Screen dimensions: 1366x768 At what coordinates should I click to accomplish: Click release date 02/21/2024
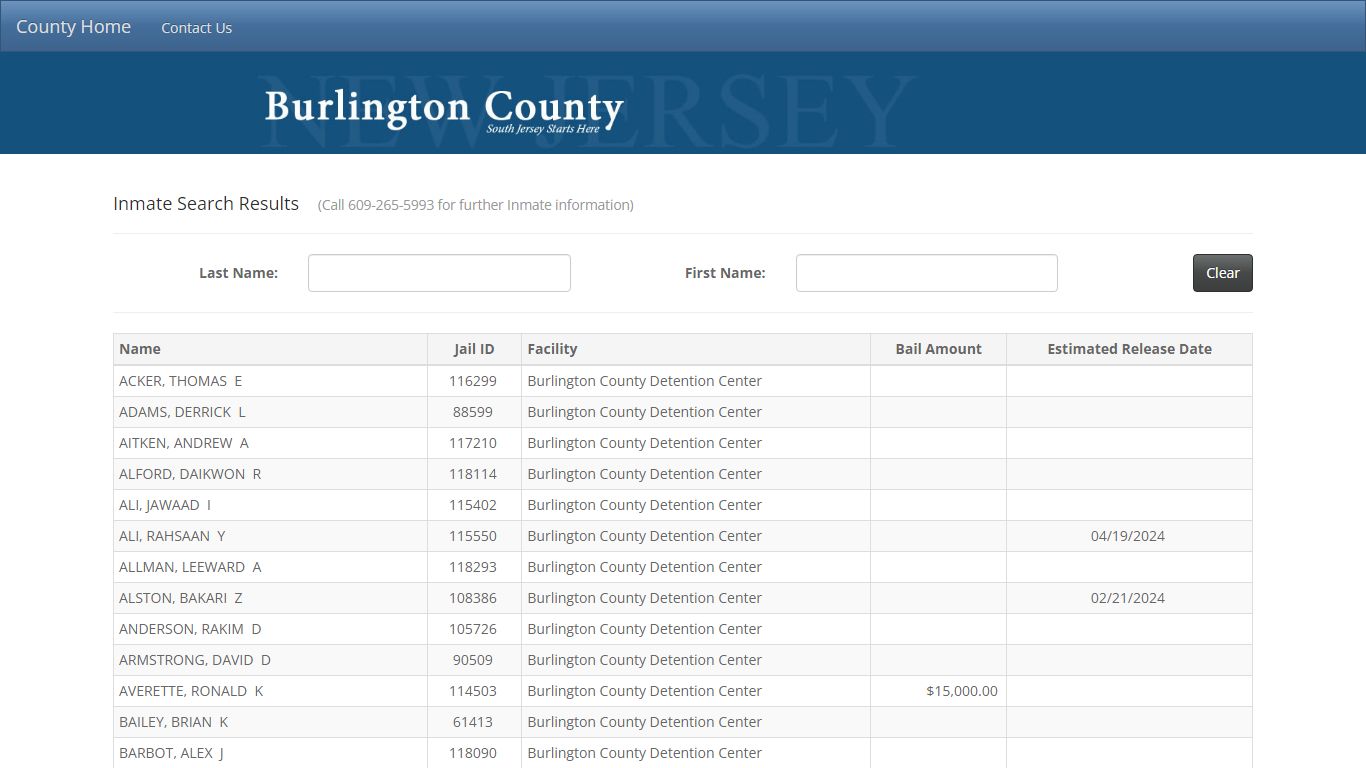[1128, 598]
